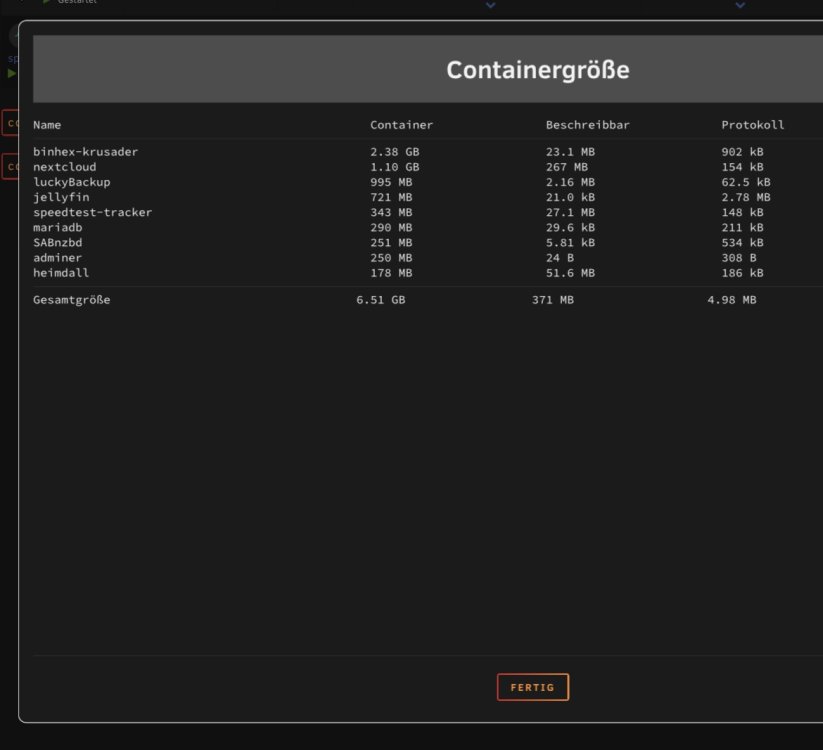Select the 1.10 GB container value

[x=395, y=167]
